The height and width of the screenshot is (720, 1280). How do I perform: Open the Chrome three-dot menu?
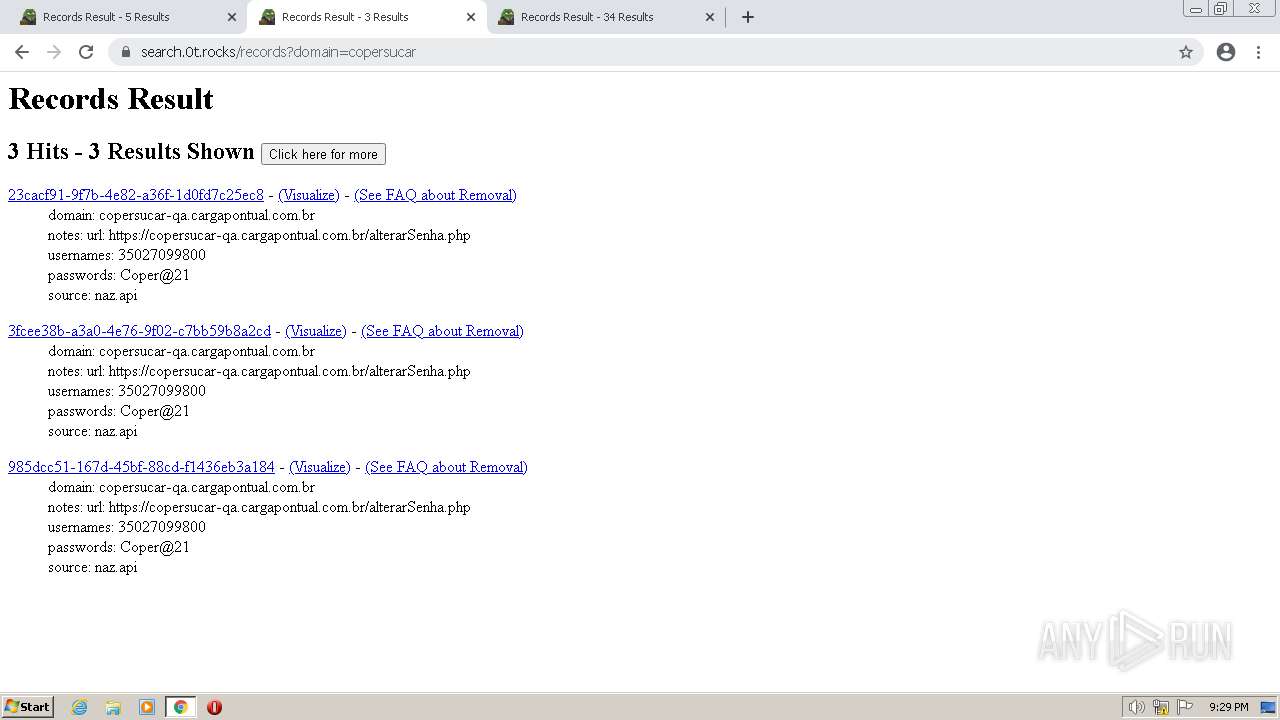1259,52
